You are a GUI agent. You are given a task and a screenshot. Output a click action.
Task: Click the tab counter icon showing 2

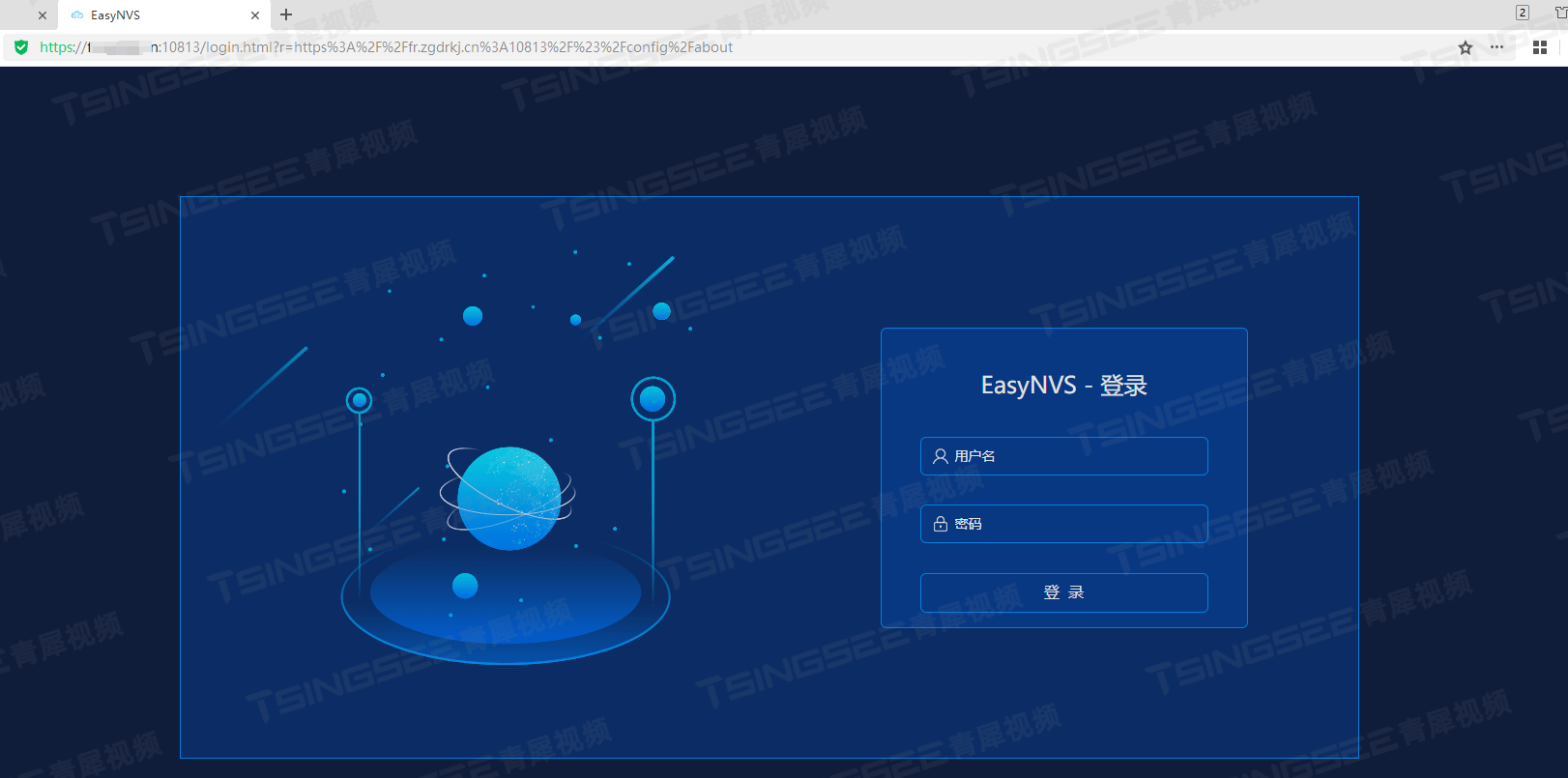(x=1523, y=13)
